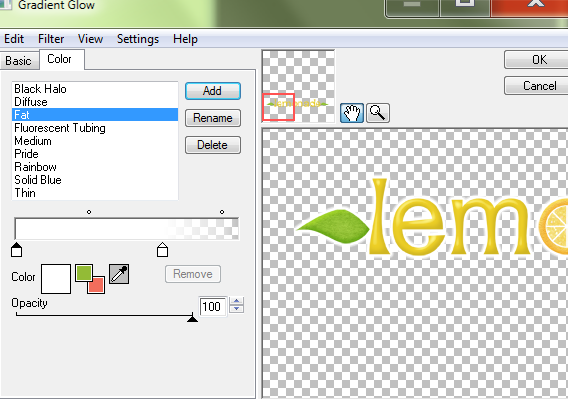Select the Fluorescent Tubing preset

95,128
